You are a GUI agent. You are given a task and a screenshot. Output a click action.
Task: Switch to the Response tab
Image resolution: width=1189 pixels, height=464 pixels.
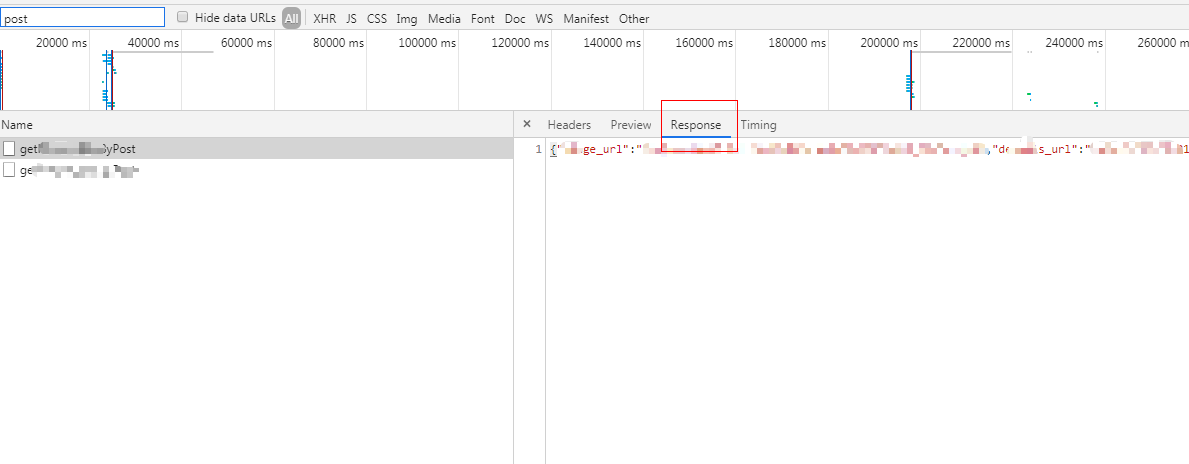coord(695,124)
